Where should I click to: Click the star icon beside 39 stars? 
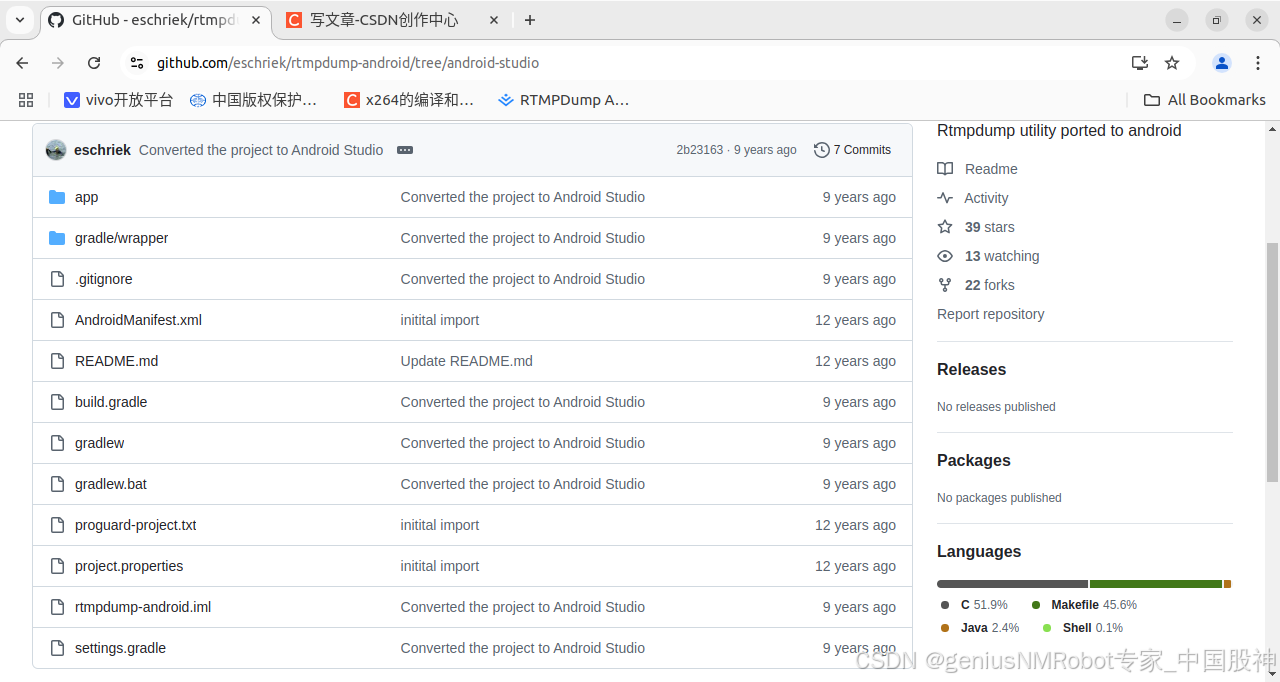[945, 227]
